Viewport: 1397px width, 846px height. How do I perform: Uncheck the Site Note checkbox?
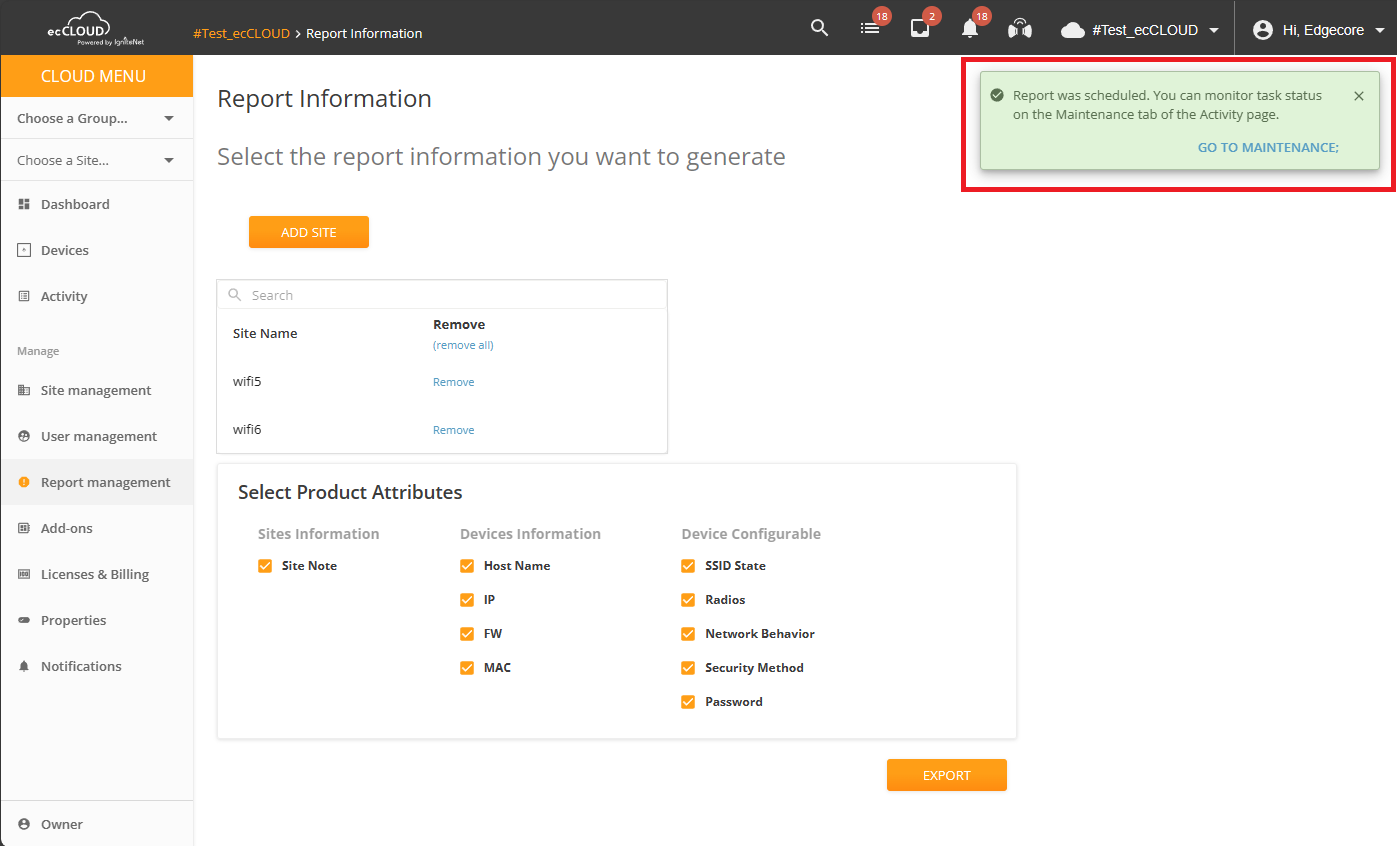click(265, 565)
